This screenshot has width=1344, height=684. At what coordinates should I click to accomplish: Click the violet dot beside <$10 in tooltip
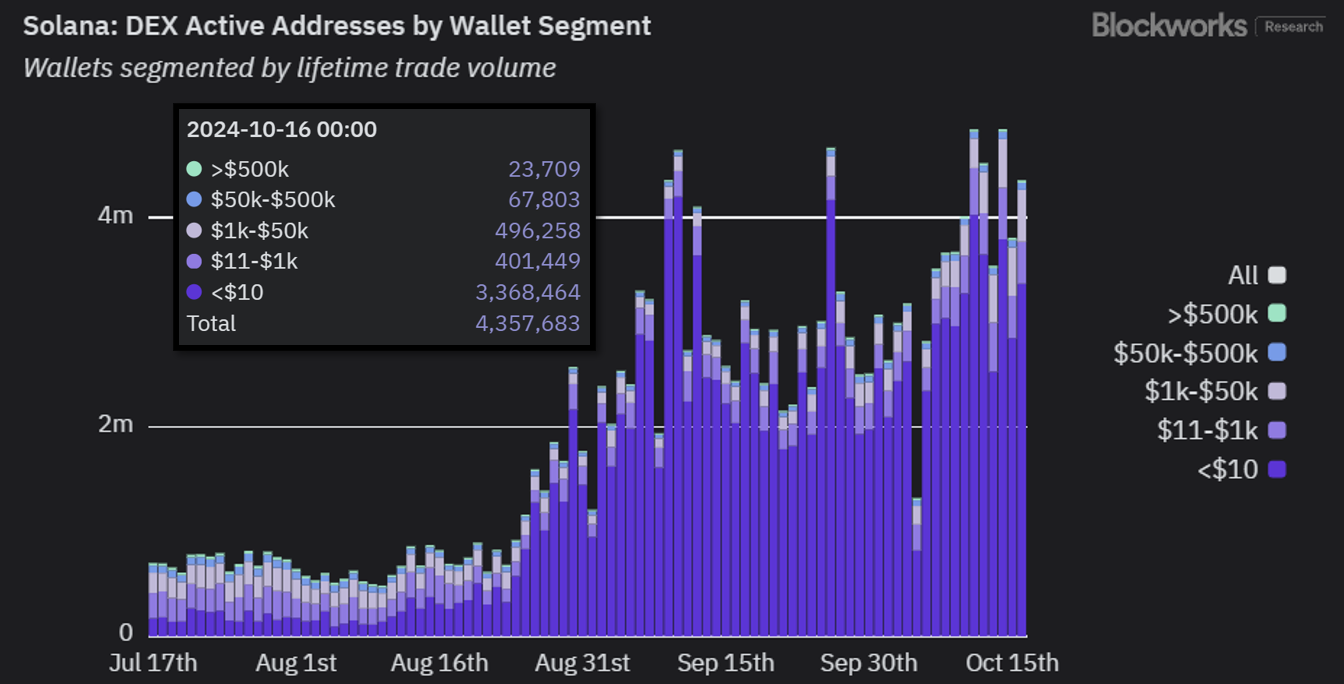[196, 291]
